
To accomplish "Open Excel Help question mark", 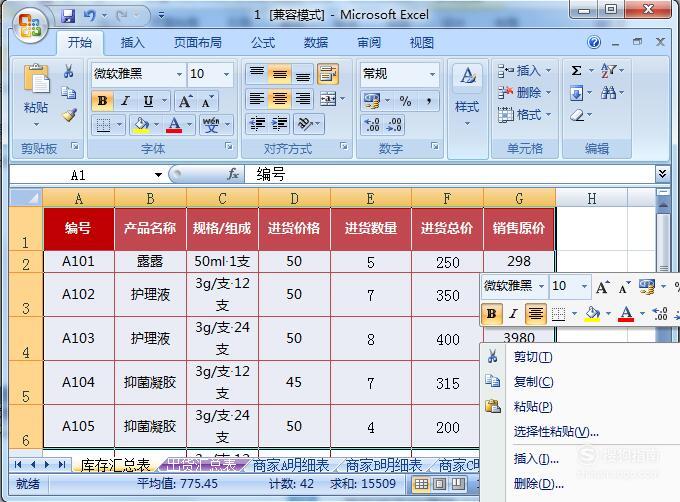I will [594, 42].
